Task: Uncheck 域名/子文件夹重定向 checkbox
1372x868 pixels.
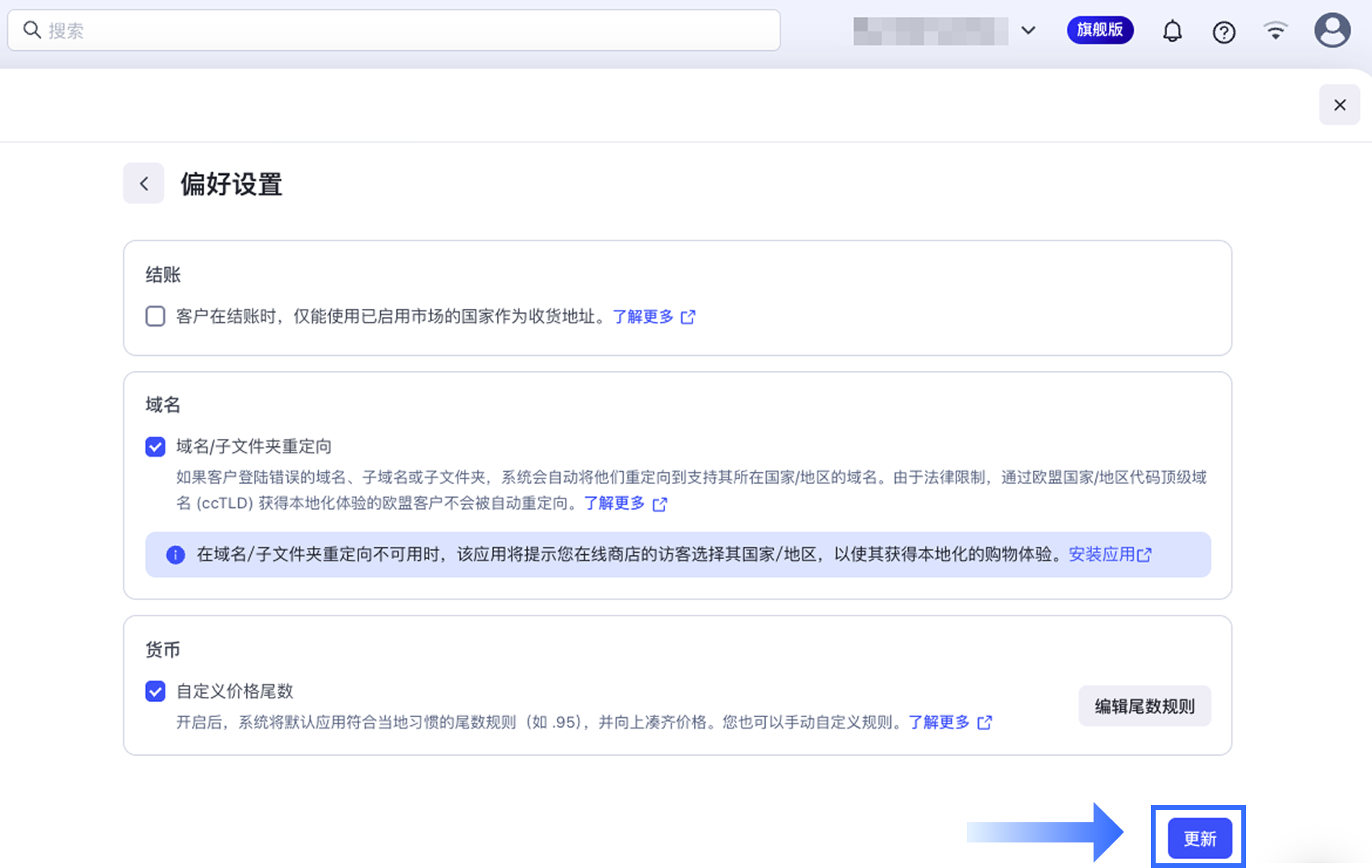Action: [155, 447]
